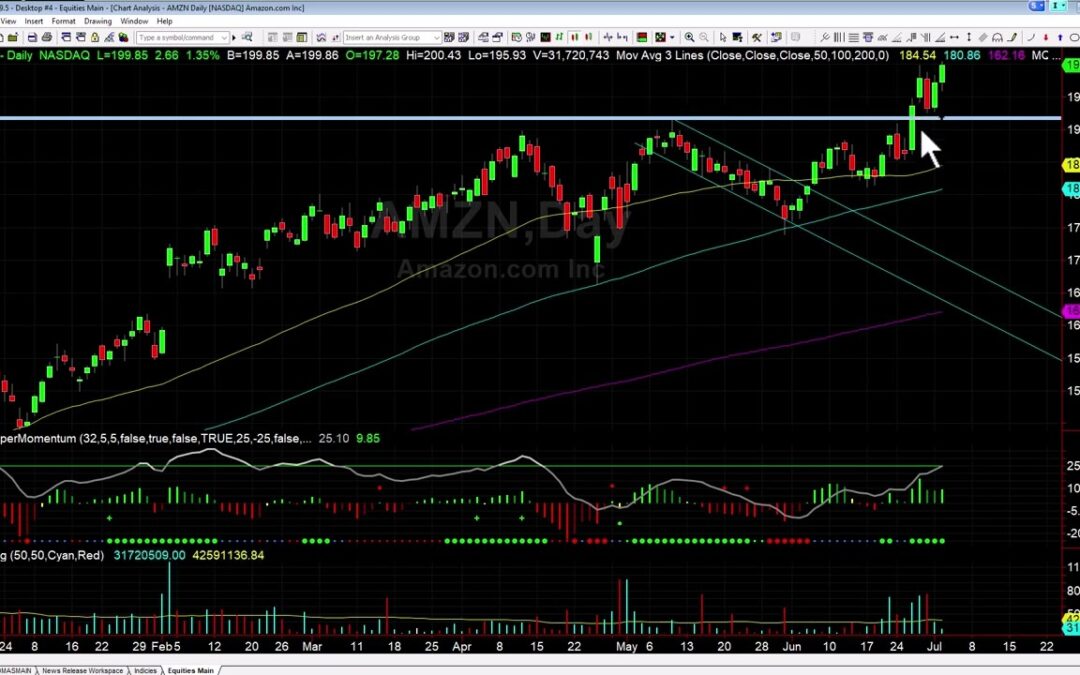This screenshot has width=1080, height=675.
Task: Select the blue up arrow drawing tool
Action: 1060,37
